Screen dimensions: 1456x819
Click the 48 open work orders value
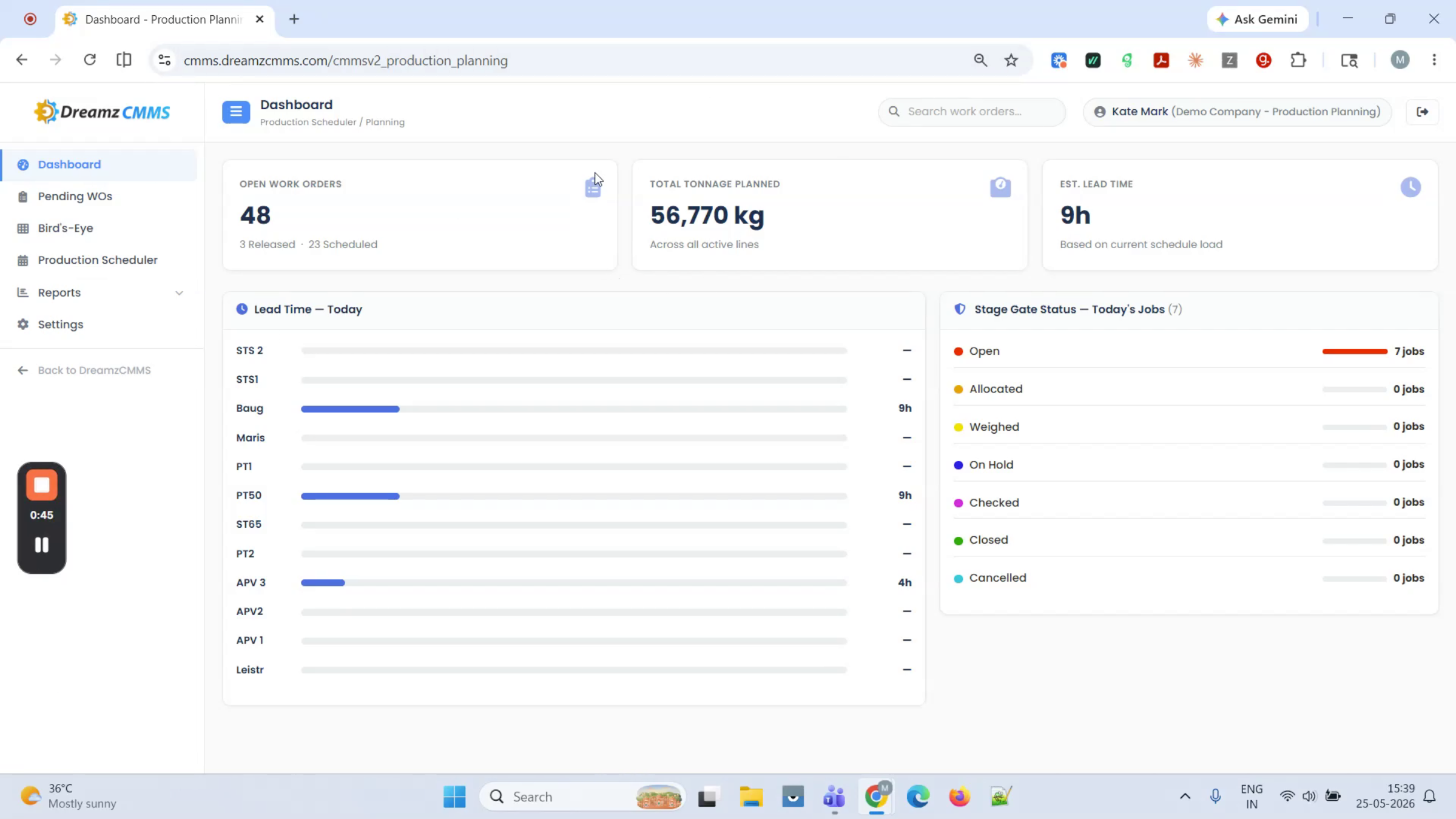255,215
